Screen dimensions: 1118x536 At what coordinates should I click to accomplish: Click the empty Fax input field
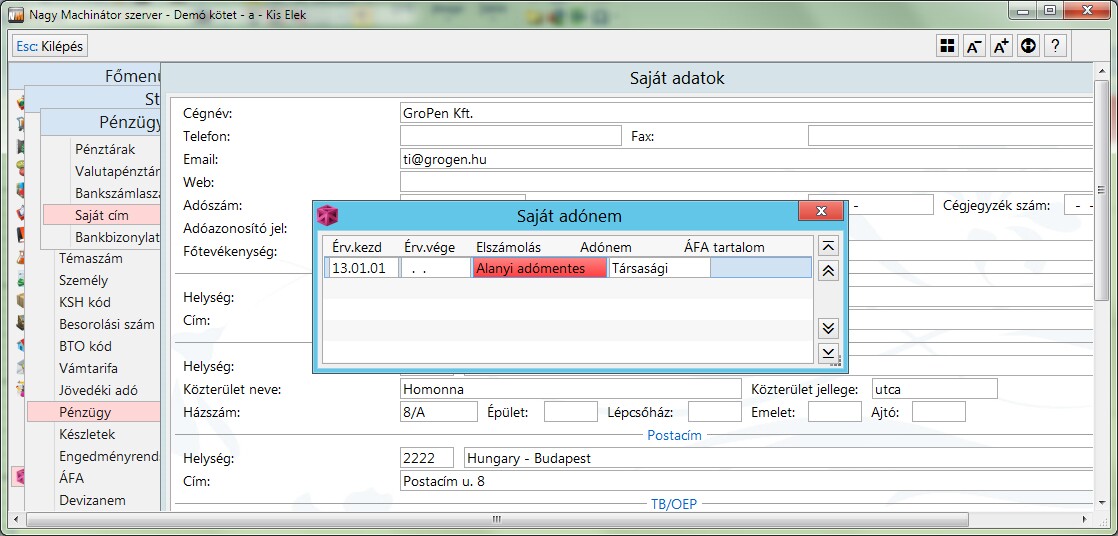coord(950,135)
